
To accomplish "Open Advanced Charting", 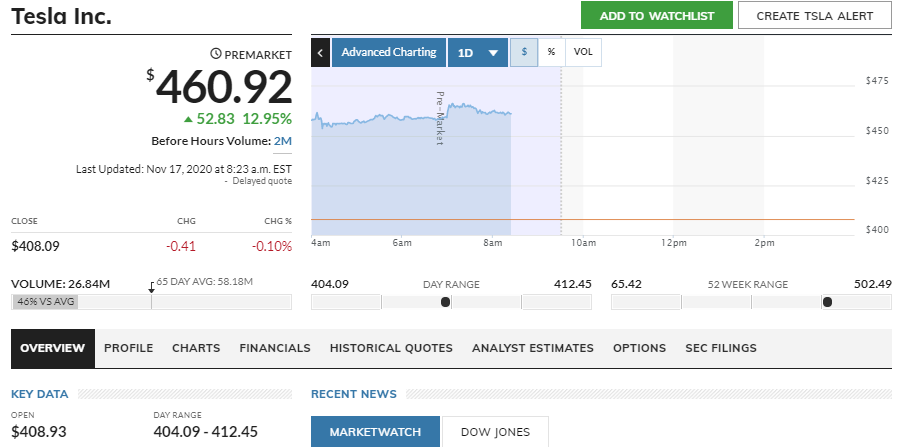I will (x=388, y=52).
